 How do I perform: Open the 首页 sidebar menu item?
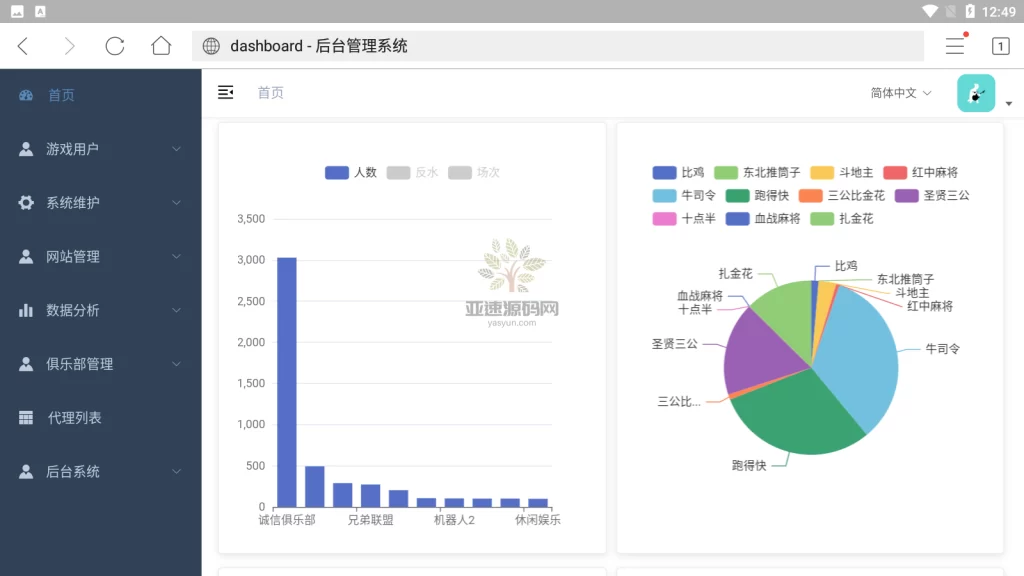click(x=60, y=95)
